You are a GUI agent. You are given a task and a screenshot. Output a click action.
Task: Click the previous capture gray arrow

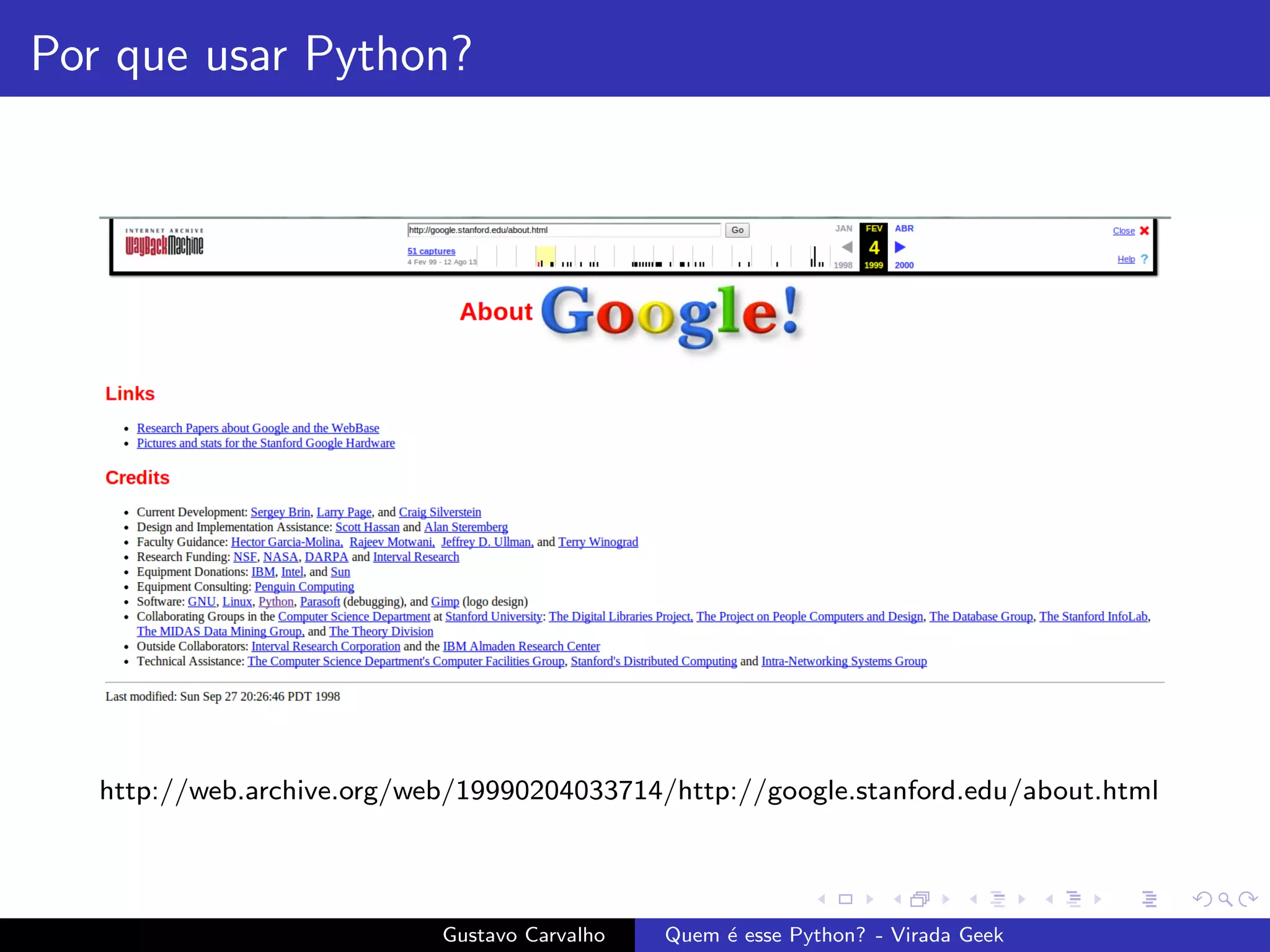tap(846, 247)
